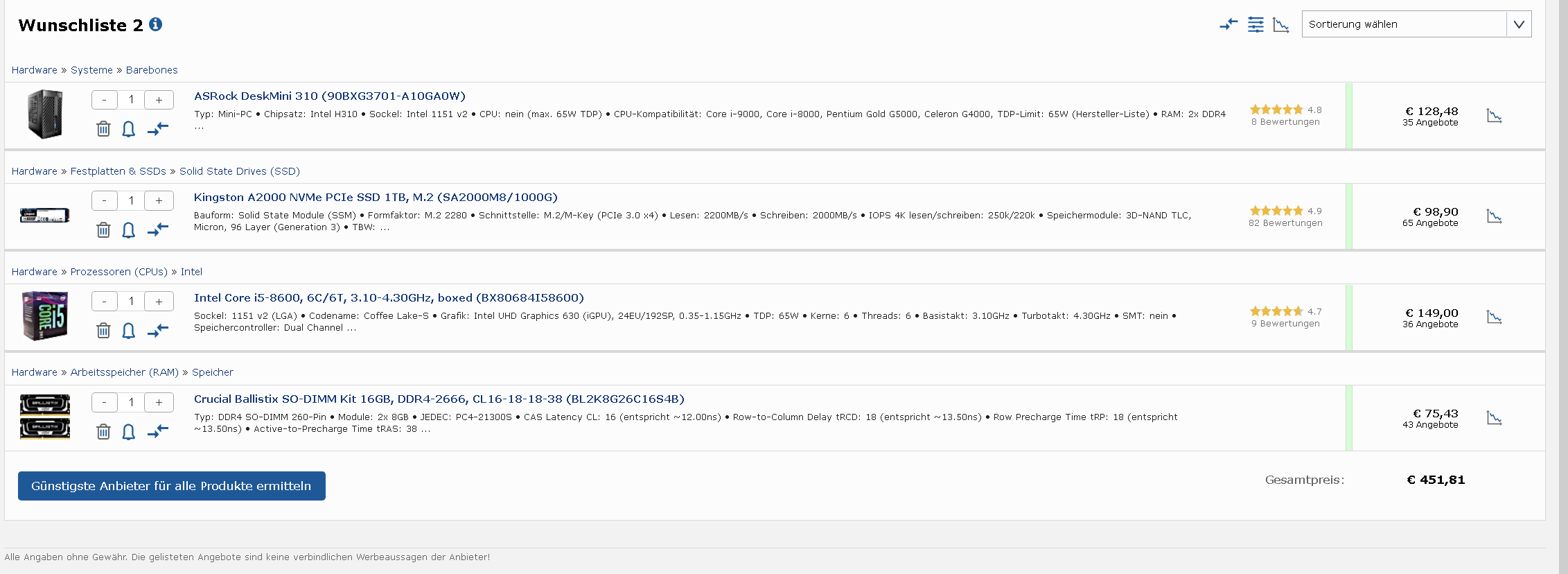
Task: Click the € 128,48 price of ASRock DeskMini
Action: (1432, 111)
